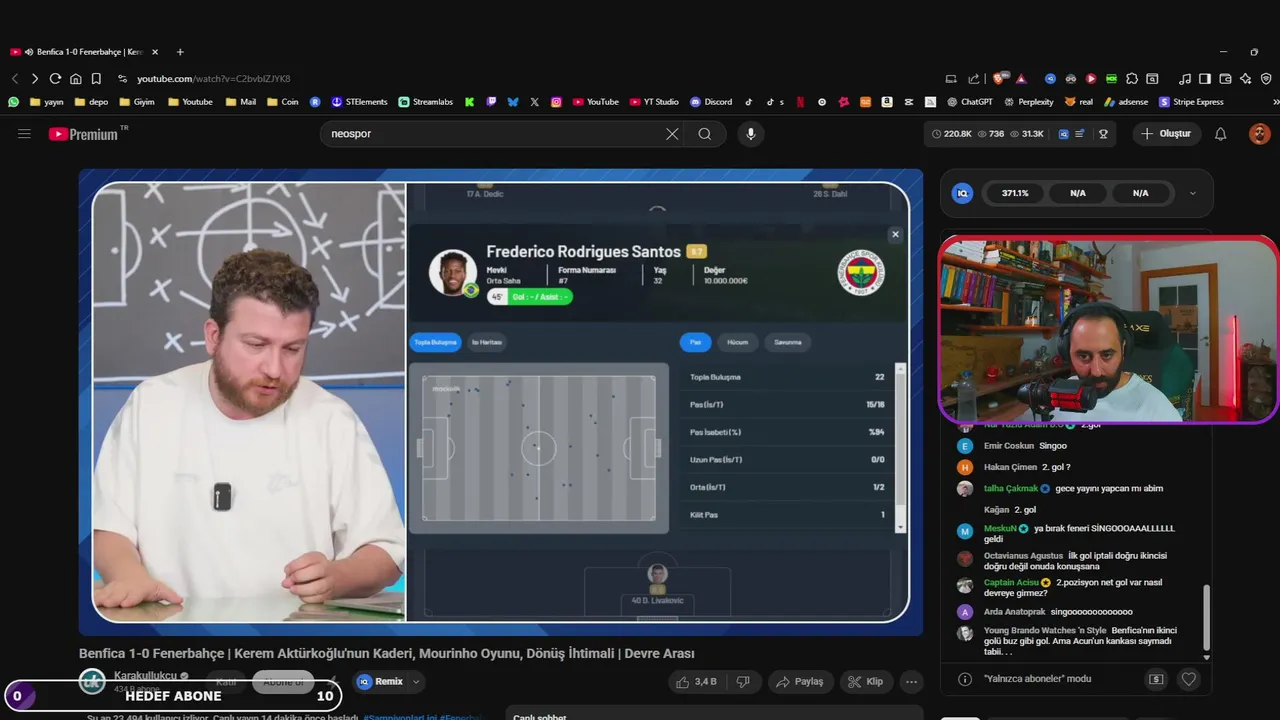
Task: Select the Topla Buluşma tab in video
Action: tap(435, 342)
